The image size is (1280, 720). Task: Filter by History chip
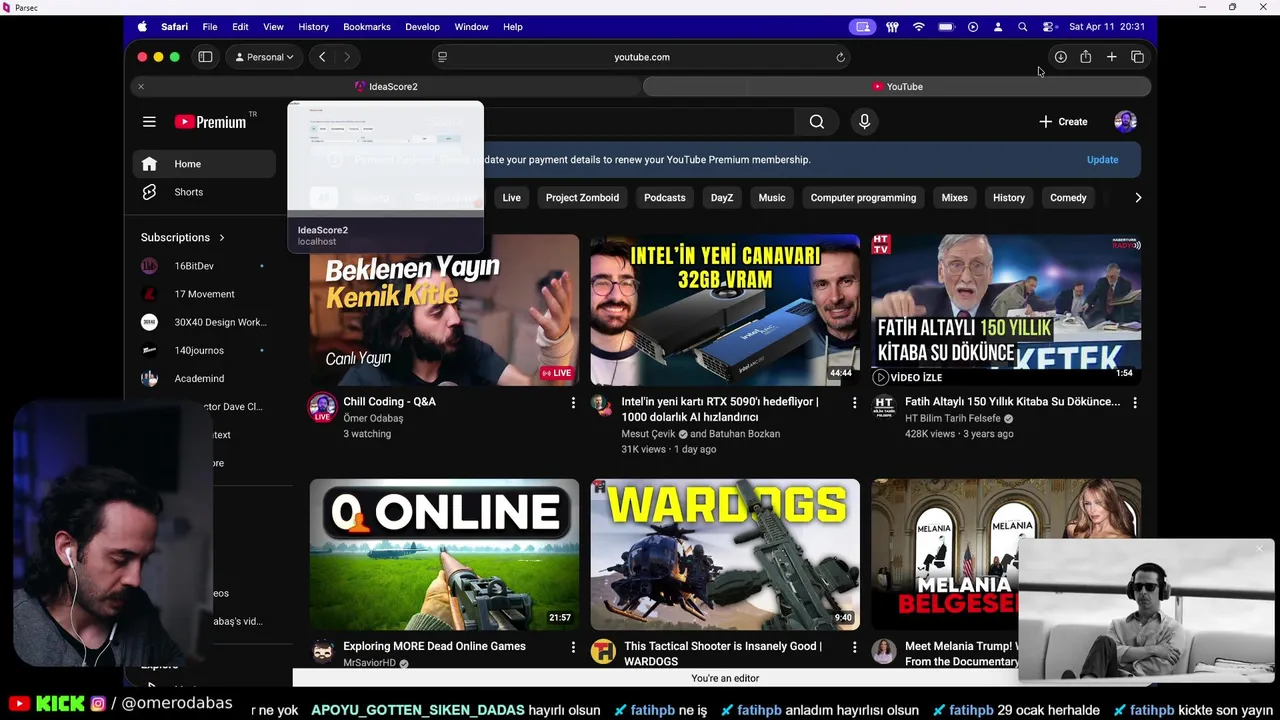(x=1009, y=198)
